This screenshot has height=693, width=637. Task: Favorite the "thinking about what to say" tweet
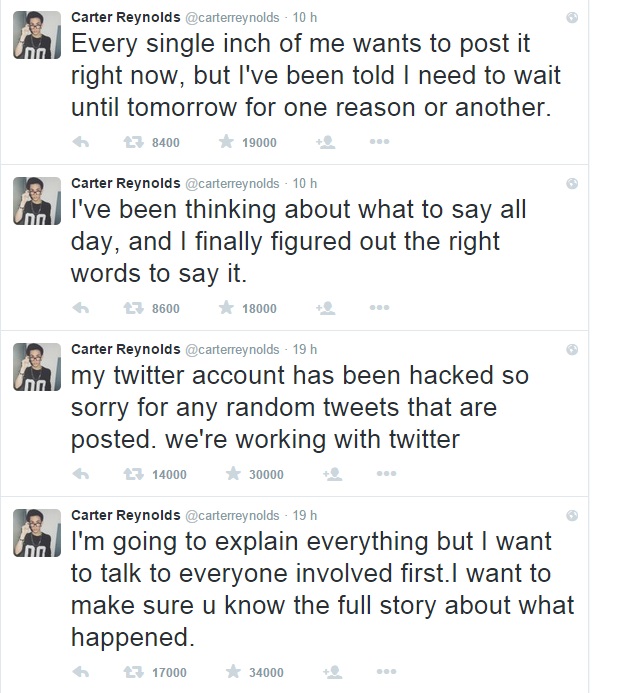point(227,308)
